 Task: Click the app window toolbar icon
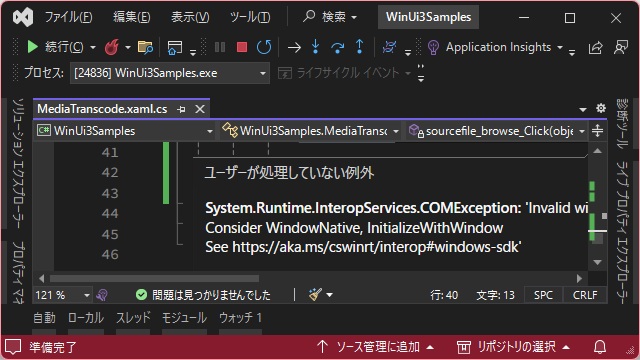pos(175,48)
